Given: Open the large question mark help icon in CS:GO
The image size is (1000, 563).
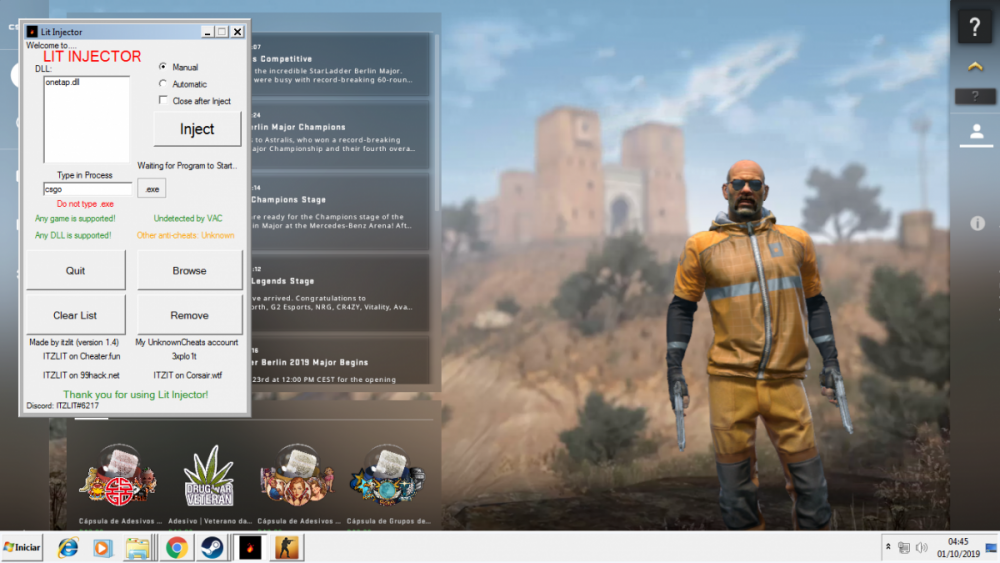Looking at the screenshot, I should click(x=974, y=27).
